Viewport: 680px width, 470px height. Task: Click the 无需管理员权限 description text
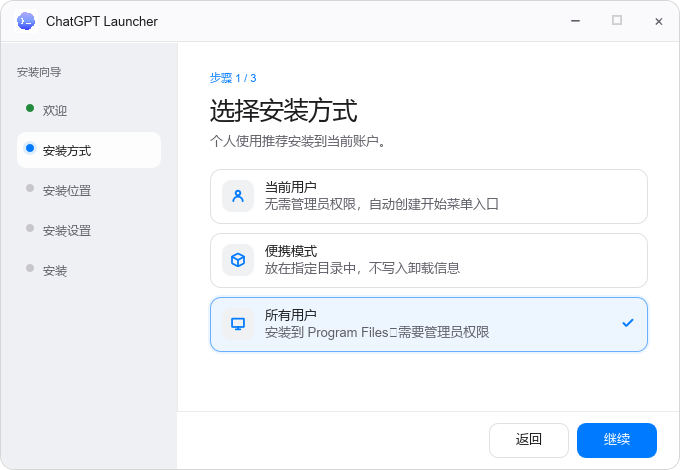point(382,204)
